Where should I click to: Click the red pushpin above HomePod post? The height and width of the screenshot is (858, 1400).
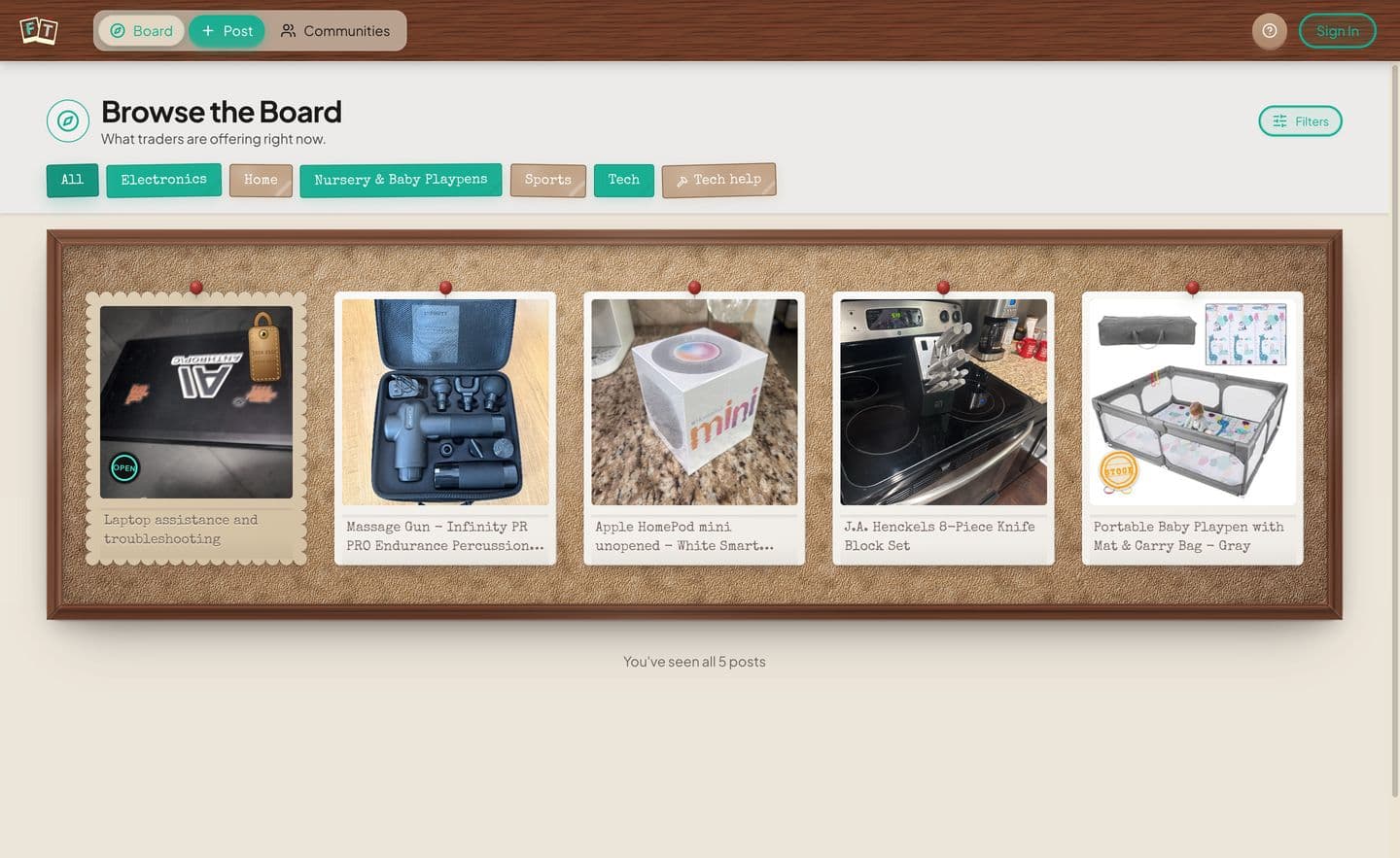click(x=694, y=288)
